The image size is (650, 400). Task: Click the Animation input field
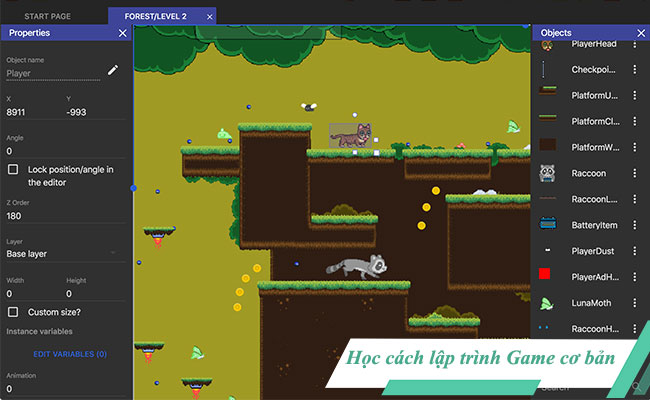point(65,389)
